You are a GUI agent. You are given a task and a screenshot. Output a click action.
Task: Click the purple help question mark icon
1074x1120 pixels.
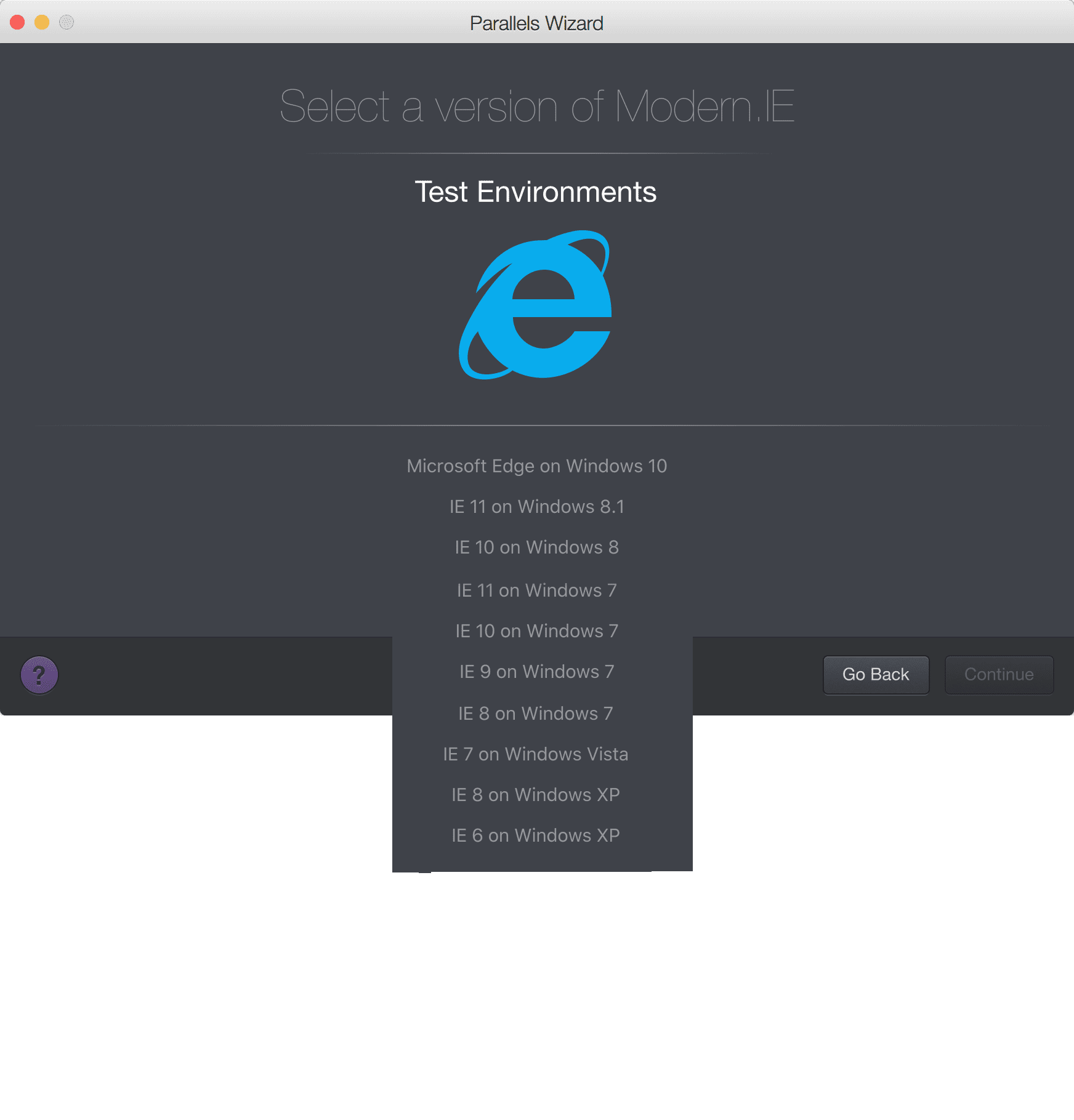click(39, 675)
